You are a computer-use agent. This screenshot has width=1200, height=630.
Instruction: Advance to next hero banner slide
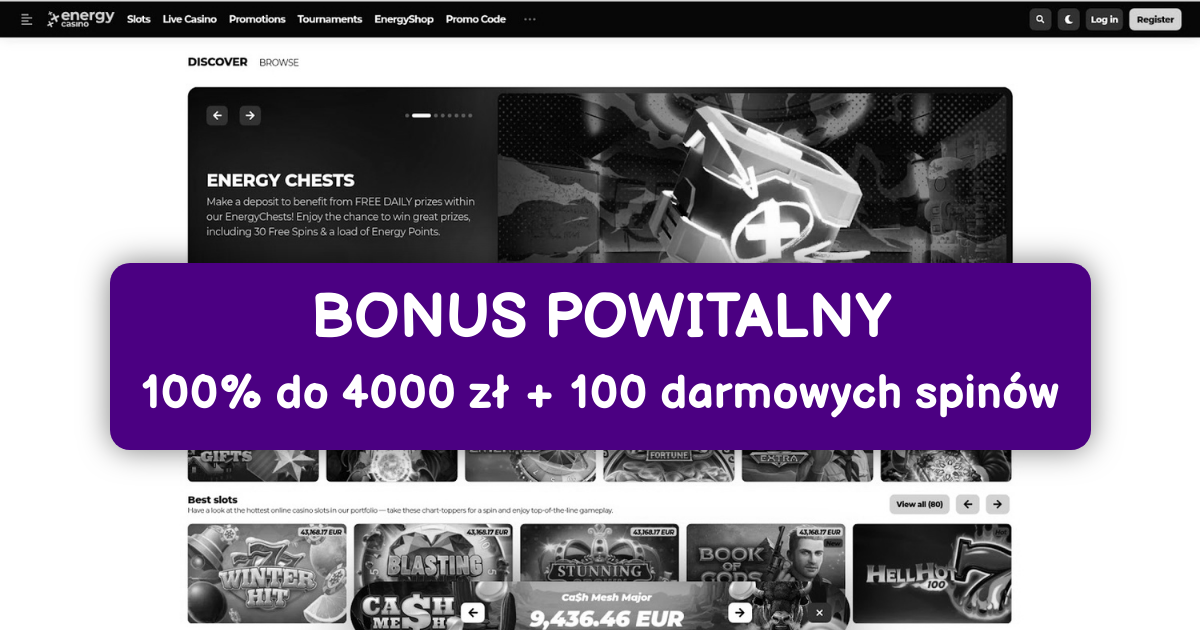pos(250,115)
